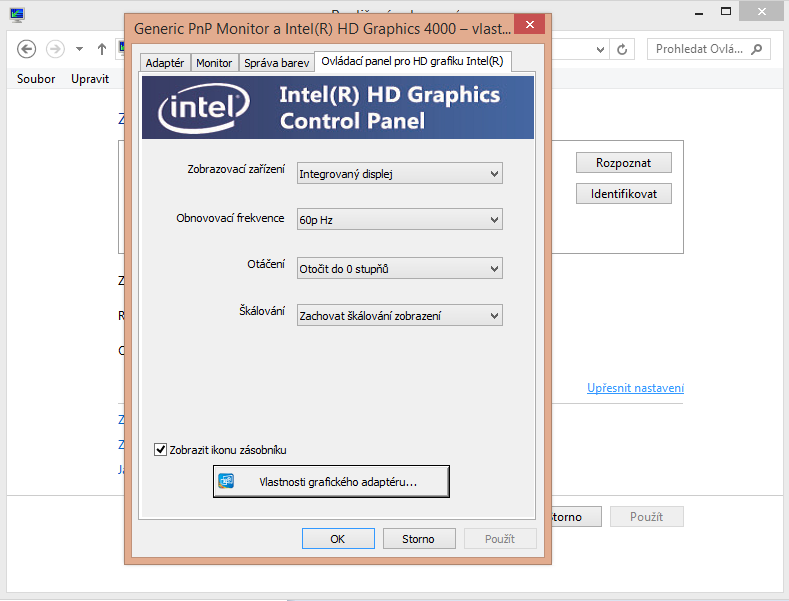Expand the Otáčení rotation dropdown
The image size is (789, 601).
[x=400, y=268]
